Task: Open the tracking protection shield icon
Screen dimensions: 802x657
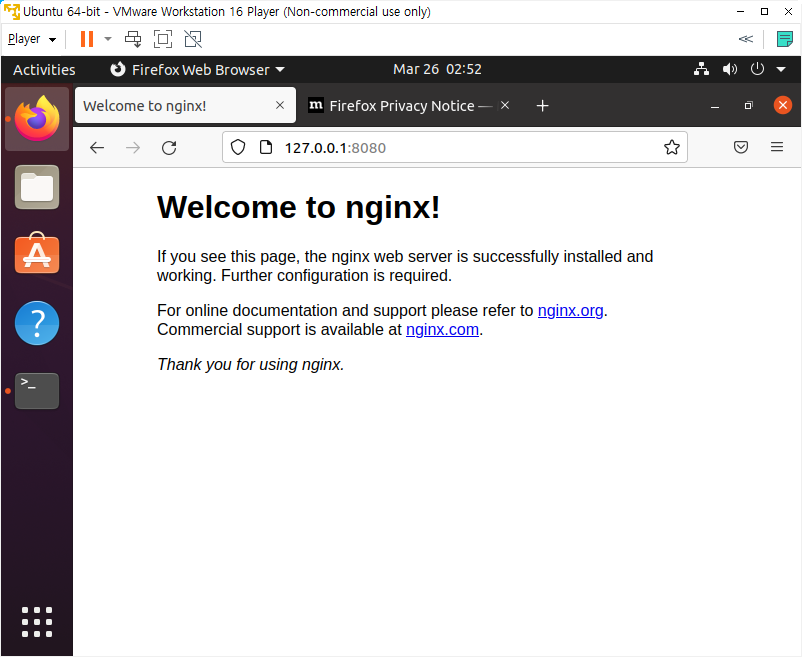Action: click(238, 147)
